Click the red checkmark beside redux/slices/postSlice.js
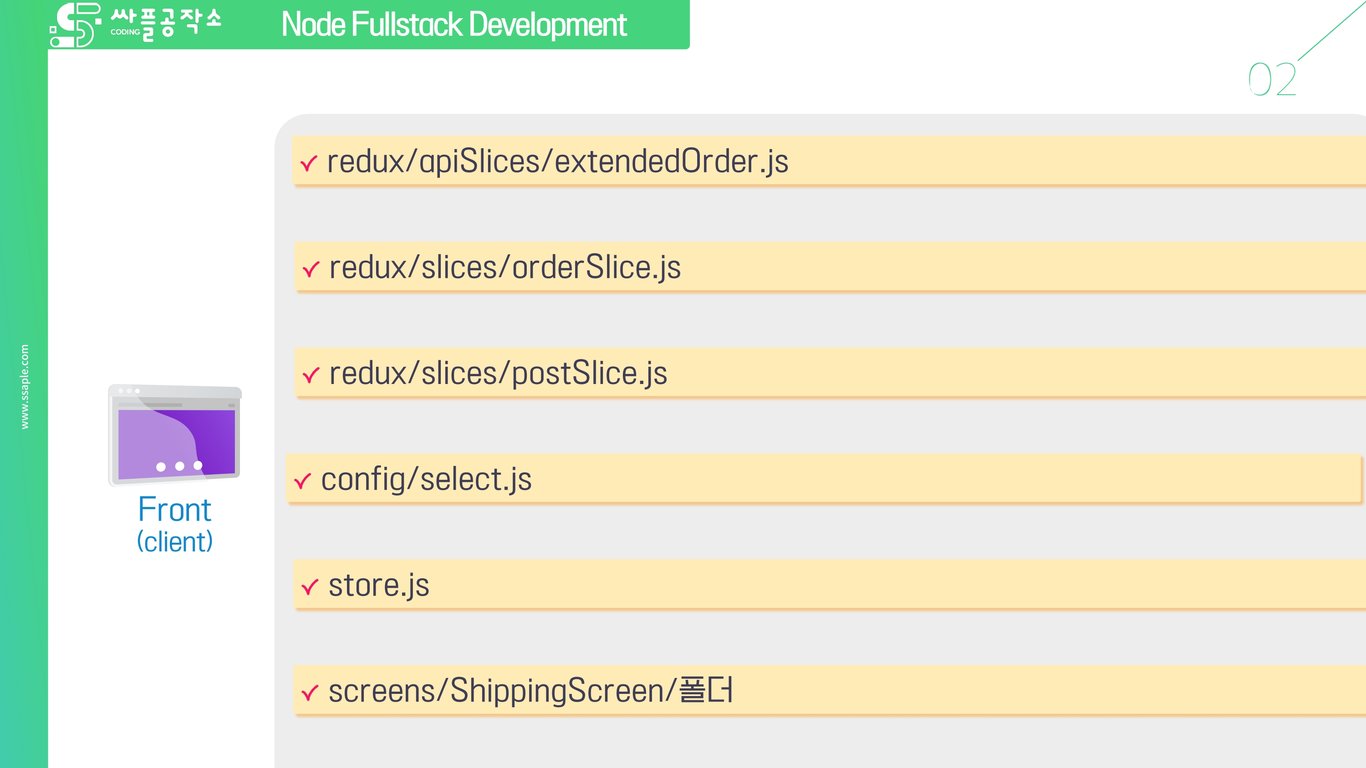1366x768 pixels. pos(310,375)
